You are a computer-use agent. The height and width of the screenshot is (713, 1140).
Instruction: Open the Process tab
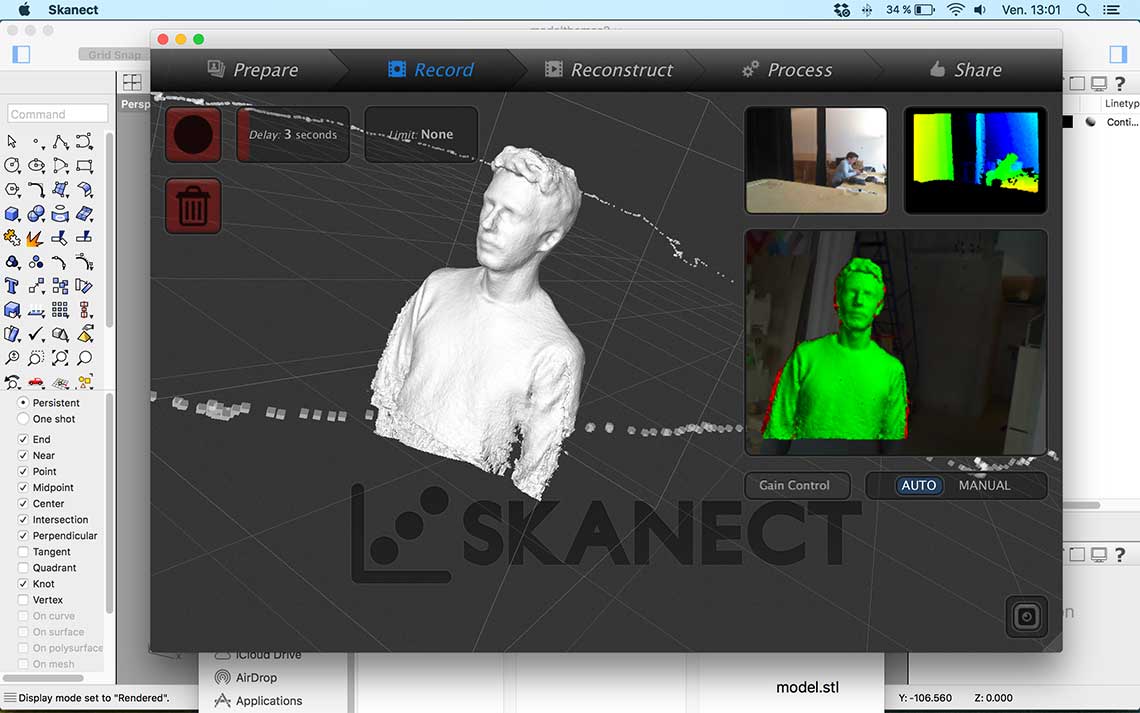click(x=787, y=70)
